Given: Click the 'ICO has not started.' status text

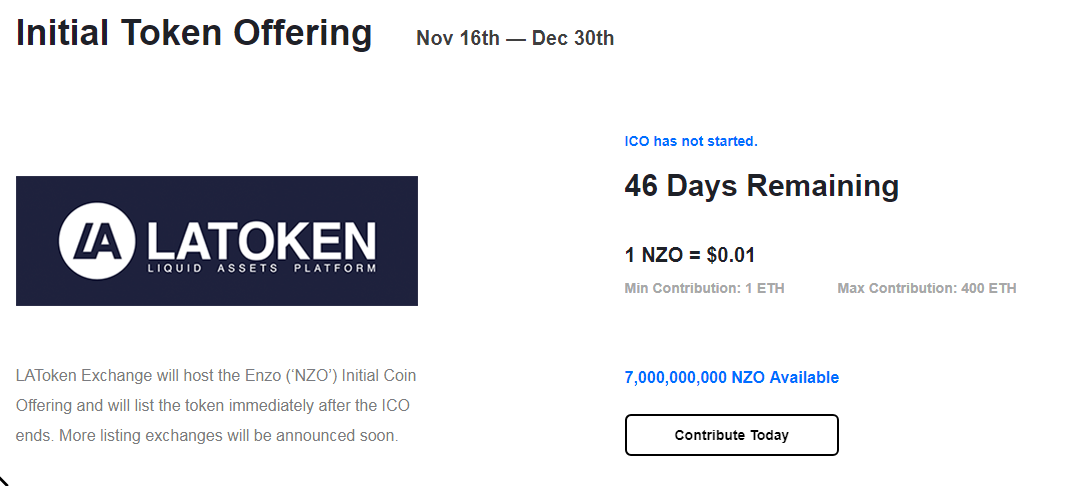Looking at the screenshot, I should pos(691,141).
